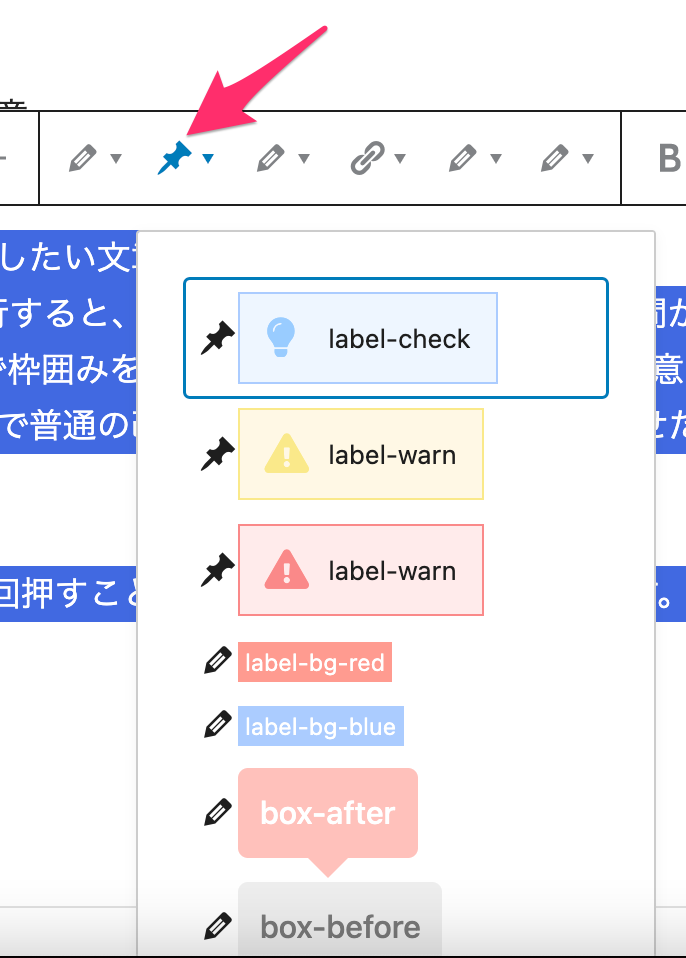Click the pushpin beside the red label-warn

tap(217, 570)
